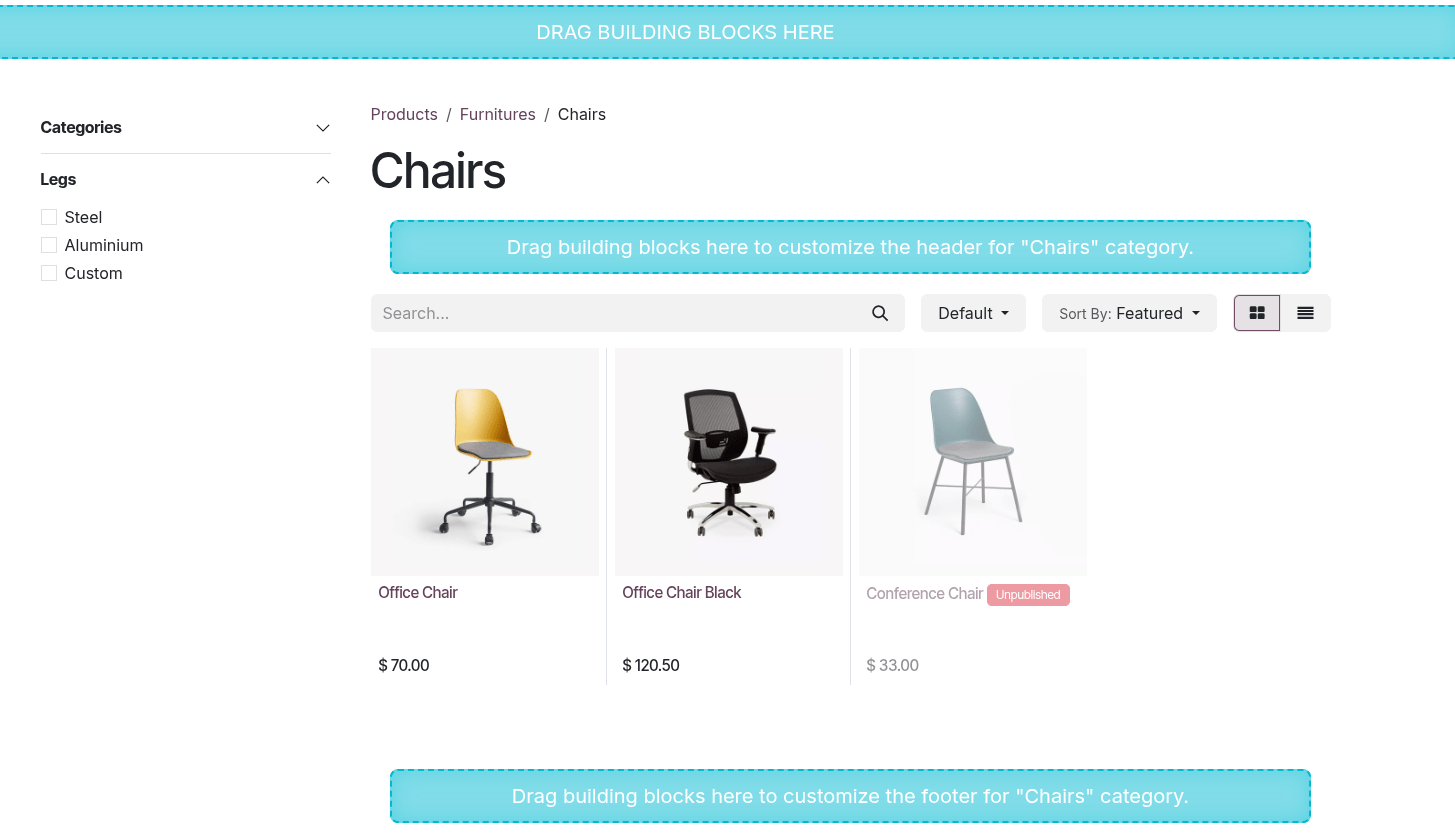Open the Products breadcrumb link
Image resolution: width=1455 pixels, height=840 pixels.
pos(404,114)
